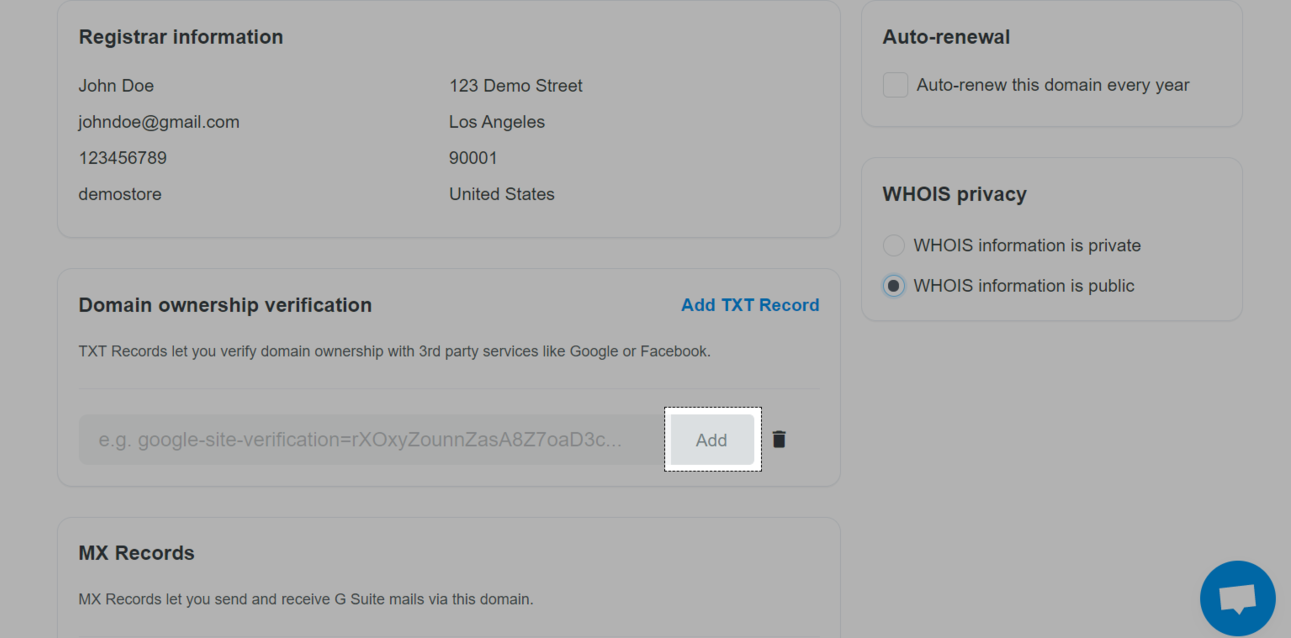Enable auto-renew this domain every year

895,85
